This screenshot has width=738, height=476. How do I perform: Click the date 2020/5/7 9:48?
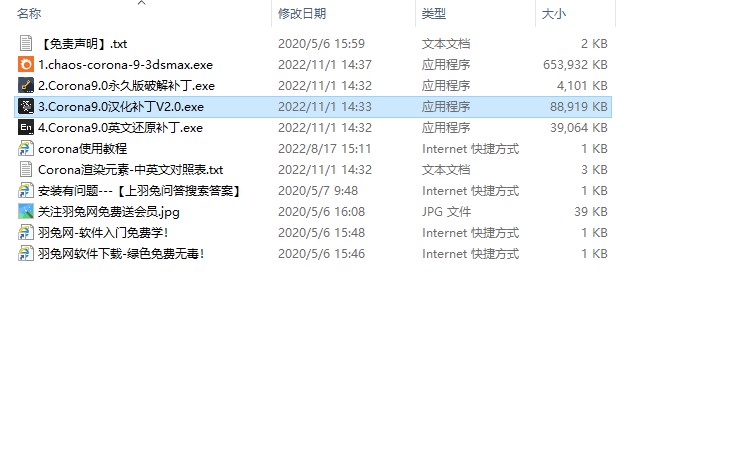tap(318, 191)
